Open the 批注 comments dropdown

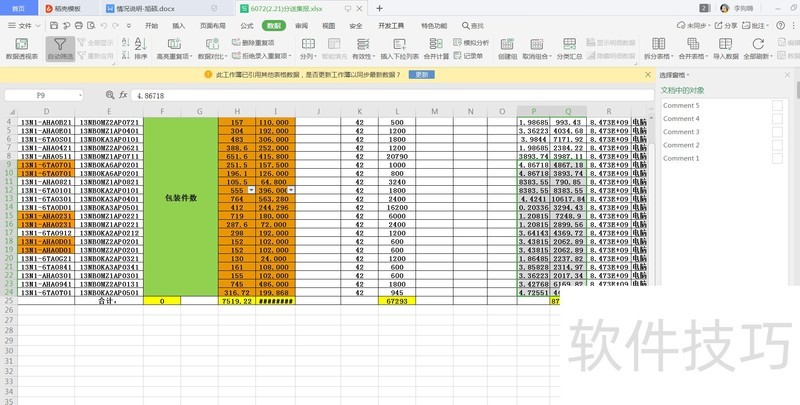pos(756,25)
